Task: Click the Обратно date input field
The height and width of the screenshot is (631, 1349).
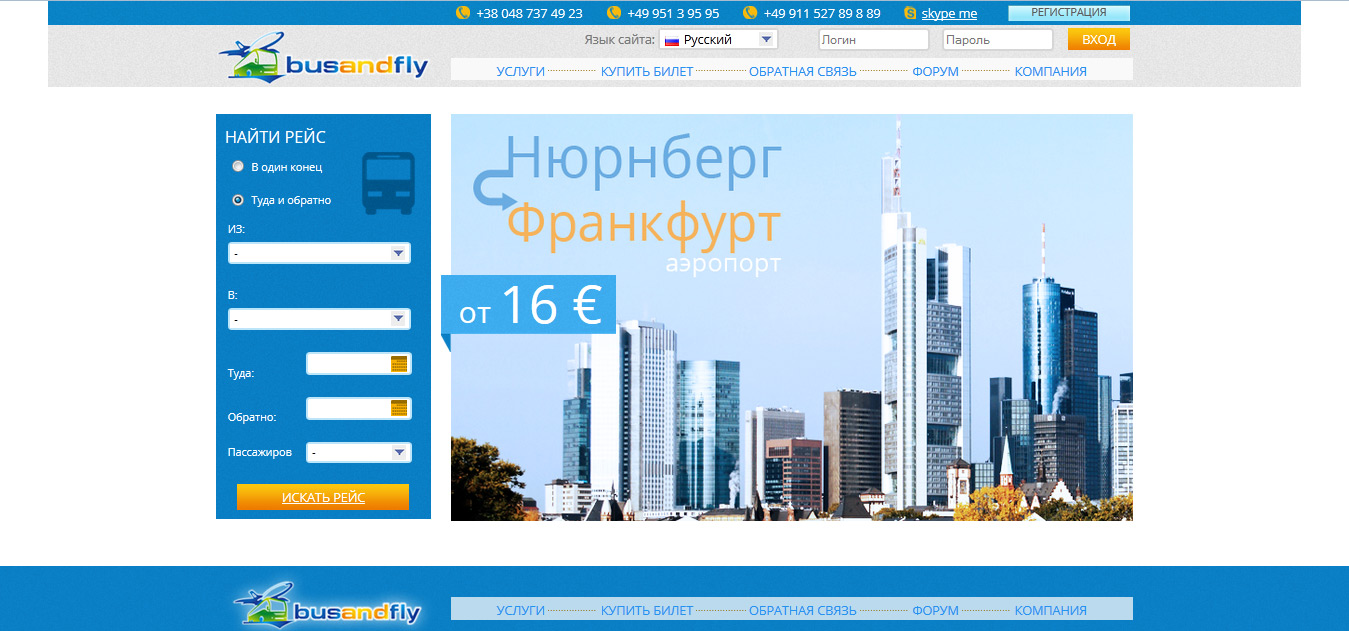Action: [x=359, y=408]
